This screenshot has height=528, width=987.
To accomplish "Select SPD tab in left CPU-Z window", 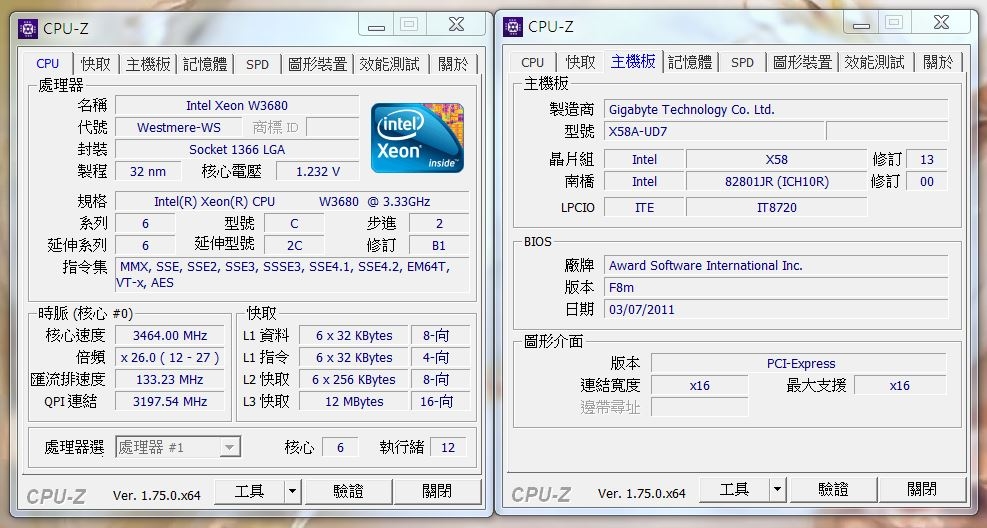I will 257,64.
